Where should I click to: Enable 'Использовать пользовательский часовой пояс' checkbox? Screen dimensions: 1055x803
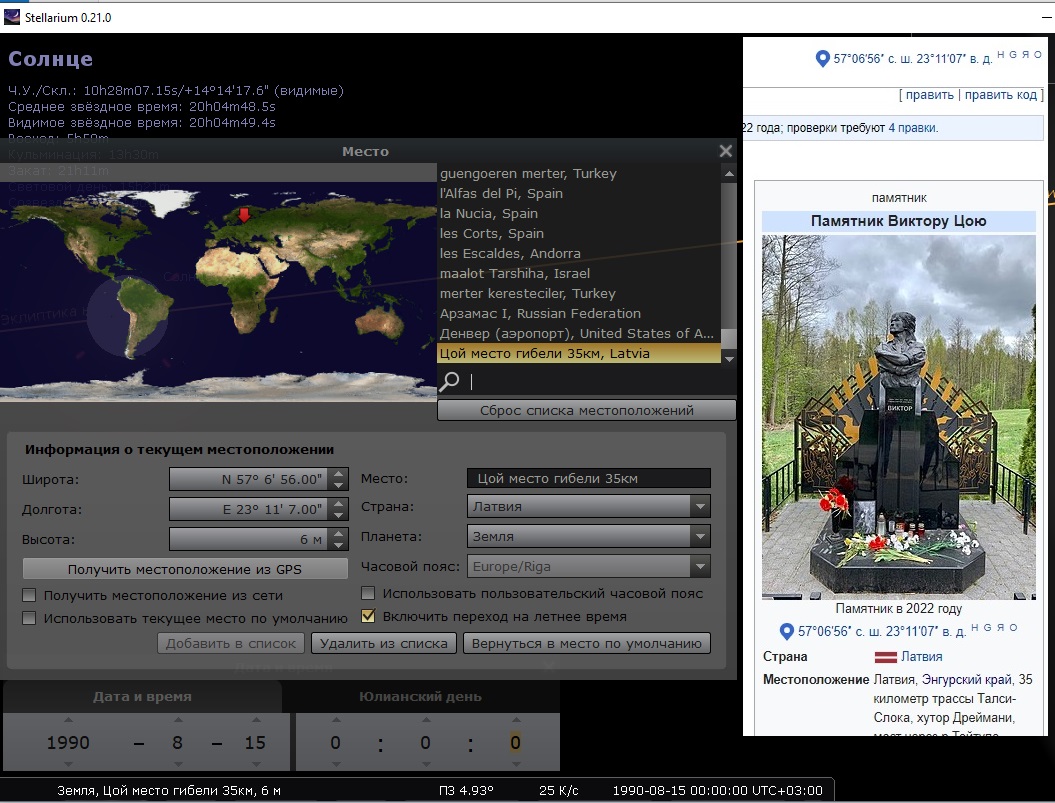point(368,593)
